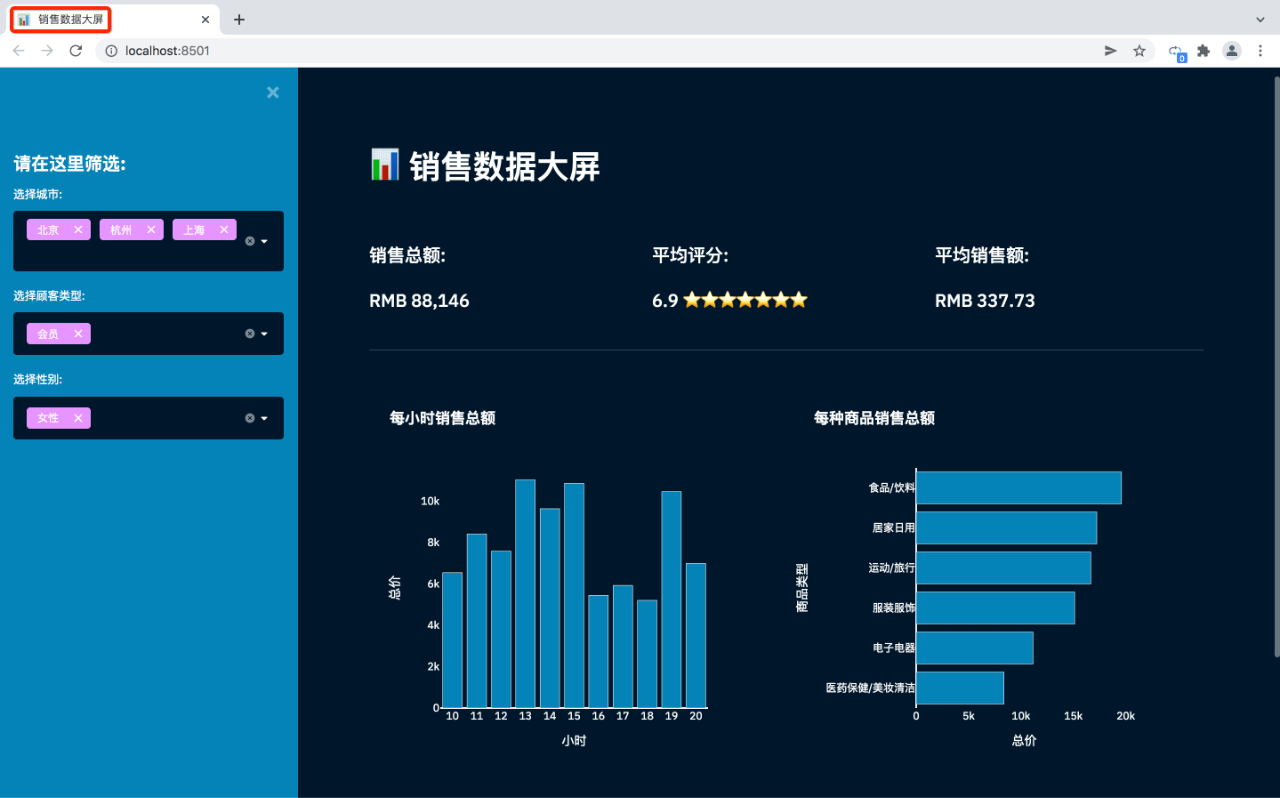The width and height of the screenshot is (1280, 798).
Task: Expand the gender dropdown
Action: click(x=265, y=418)
